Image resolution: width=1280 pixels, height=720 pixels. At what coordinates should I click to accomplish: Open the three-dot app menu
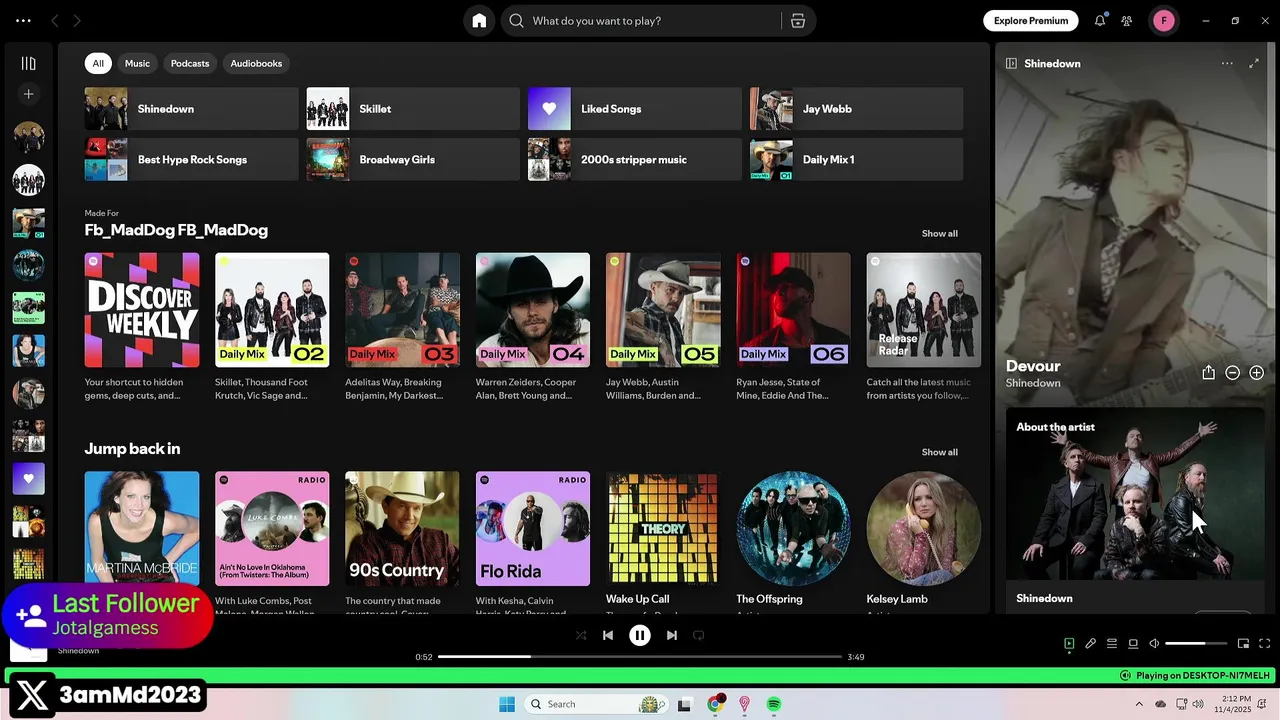[23, 21]
